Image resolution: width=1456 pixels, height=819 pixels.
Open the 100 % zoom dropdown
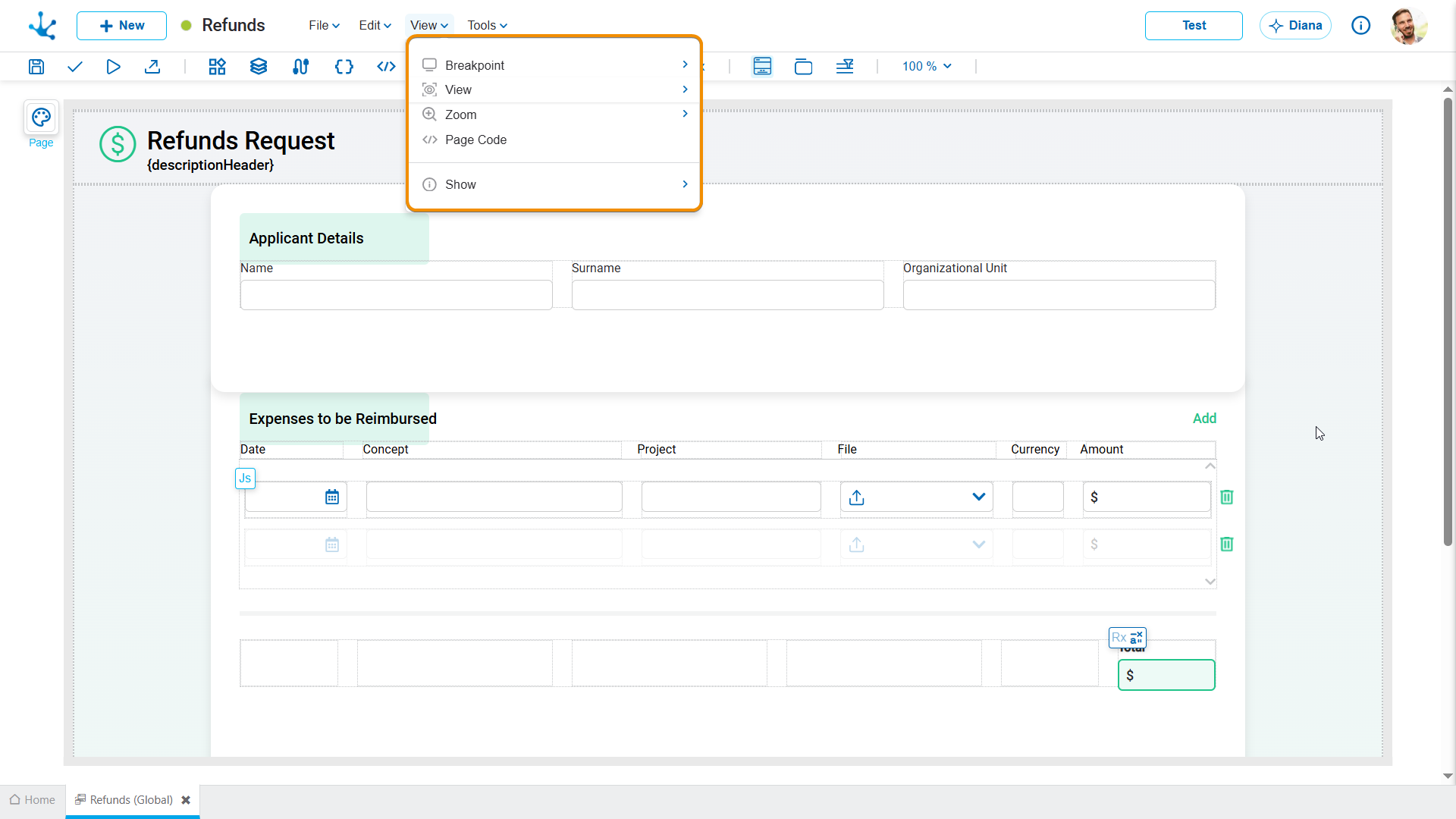(927, 67)
